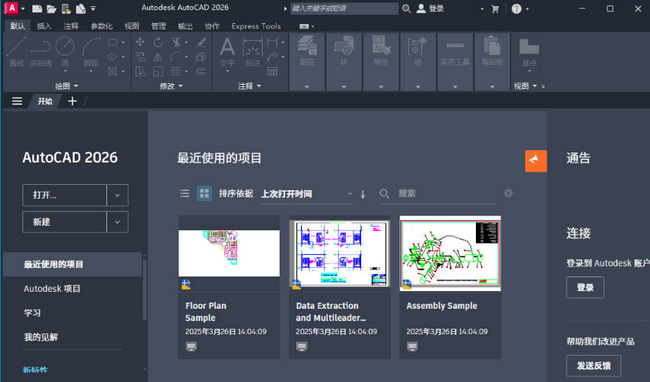Expand the 修改 panel flyout
This screenshot has width=650, height=382.
tap(171, 86)
